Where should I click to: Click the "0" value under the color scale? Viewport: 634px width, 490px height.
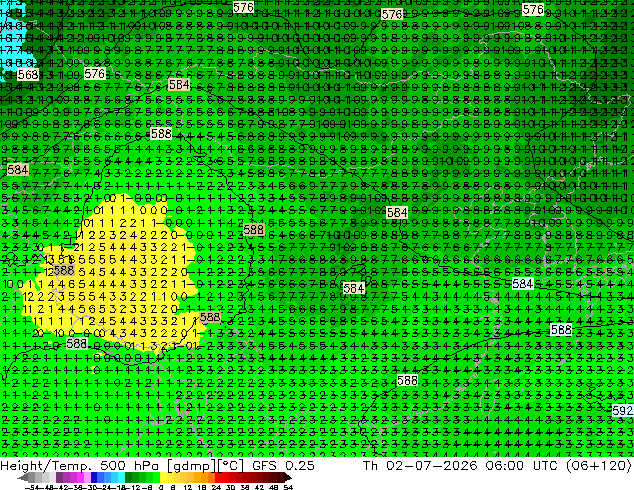point(161,487)
